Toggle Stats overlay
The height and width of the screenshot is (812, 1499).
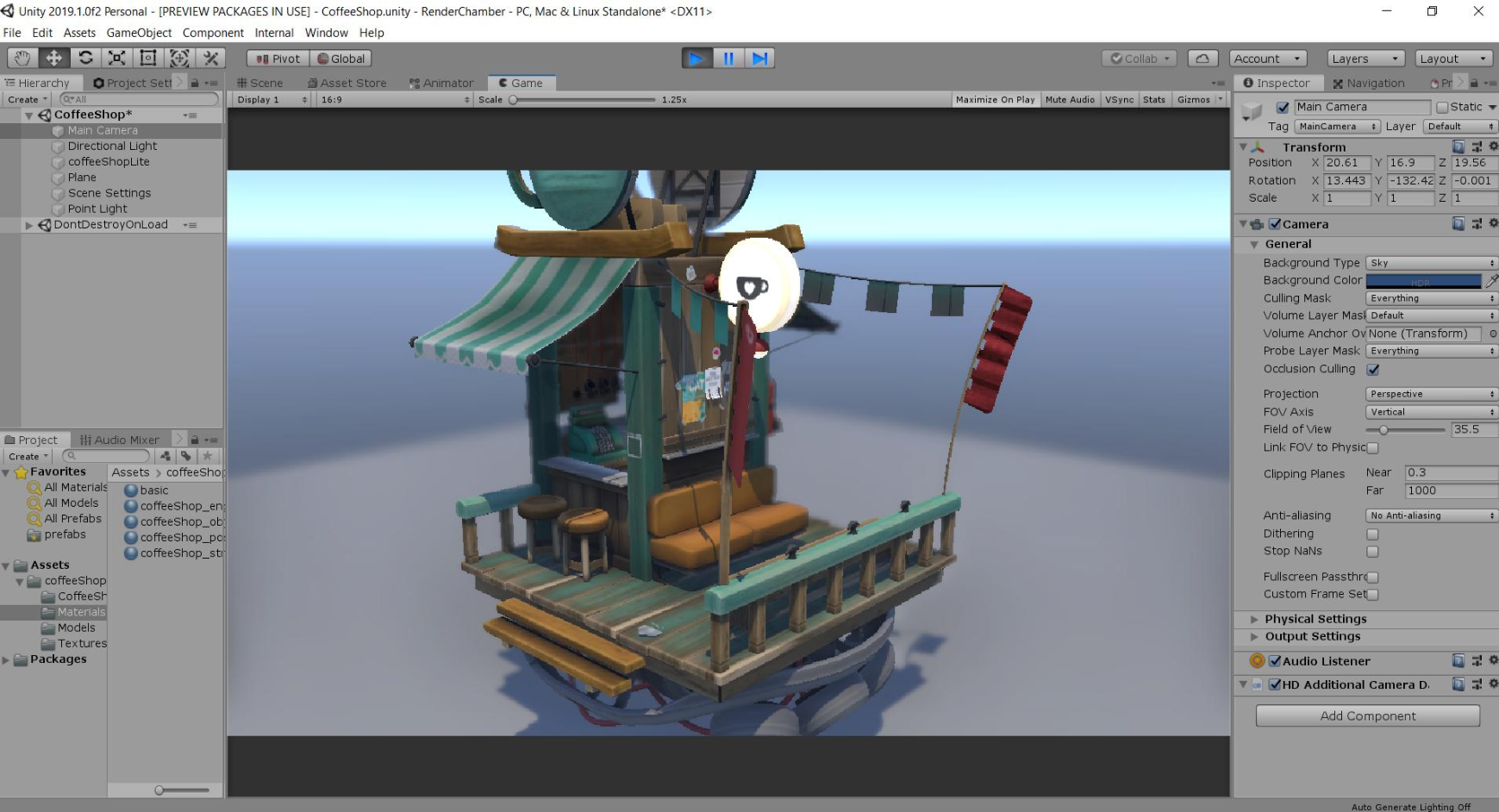click(1154, 100)
